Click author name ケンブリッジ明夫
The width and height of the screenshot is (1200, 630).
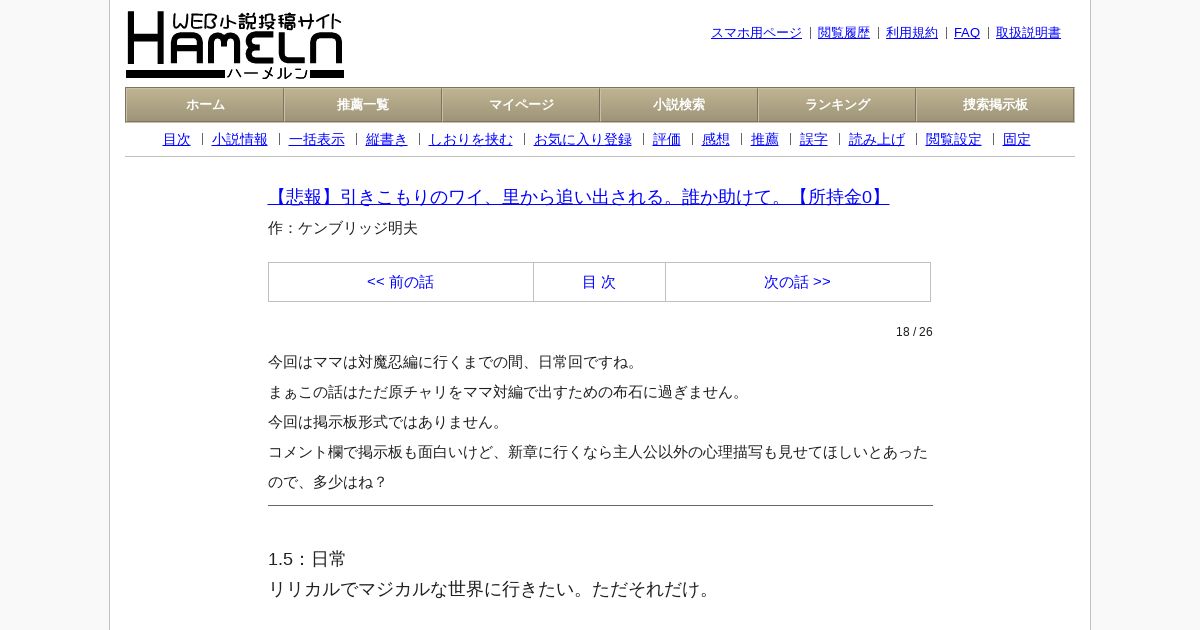click(x=358, y=228)
